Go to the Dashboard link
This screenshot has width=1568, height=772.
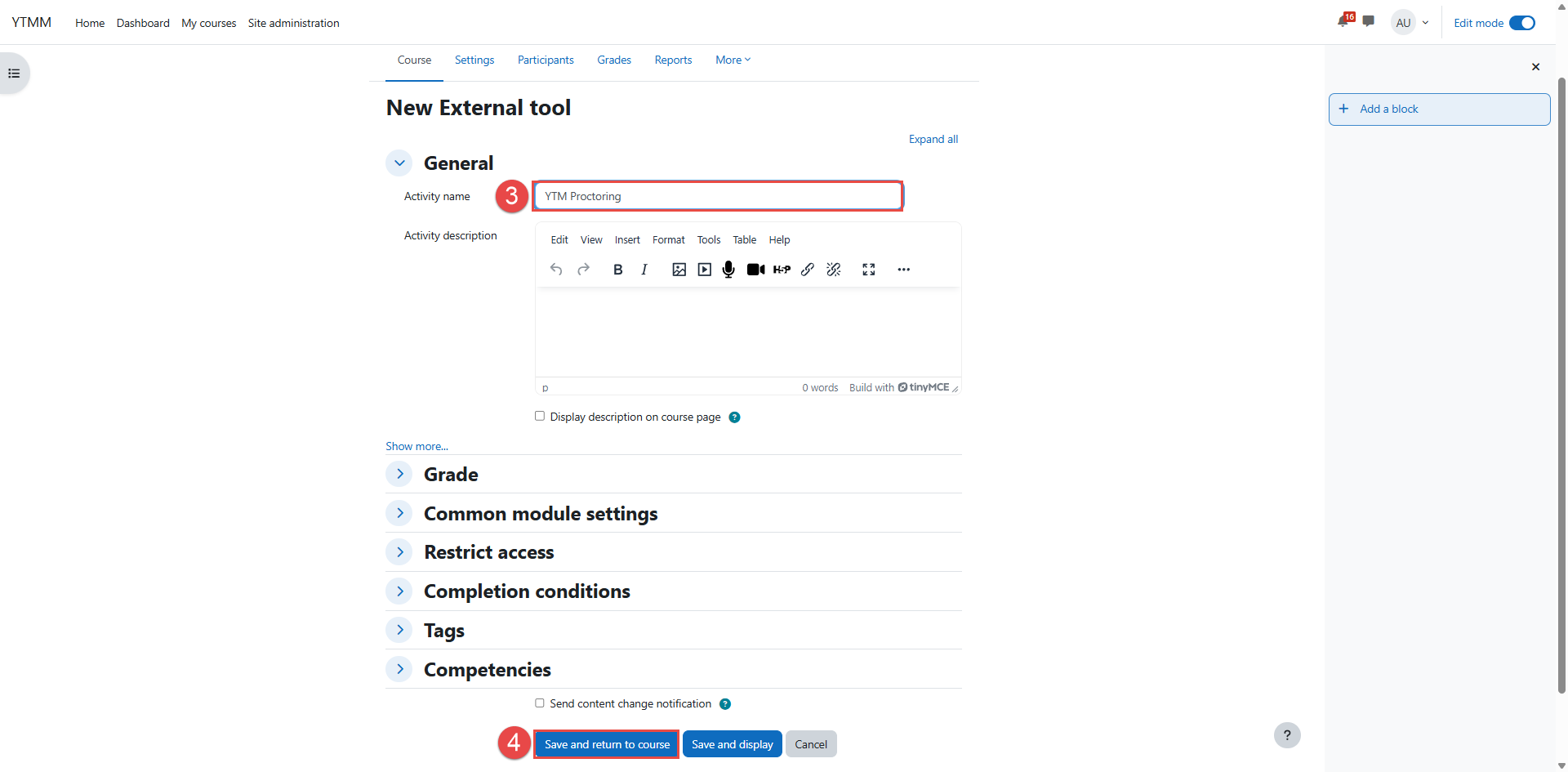tap(143, 23)
